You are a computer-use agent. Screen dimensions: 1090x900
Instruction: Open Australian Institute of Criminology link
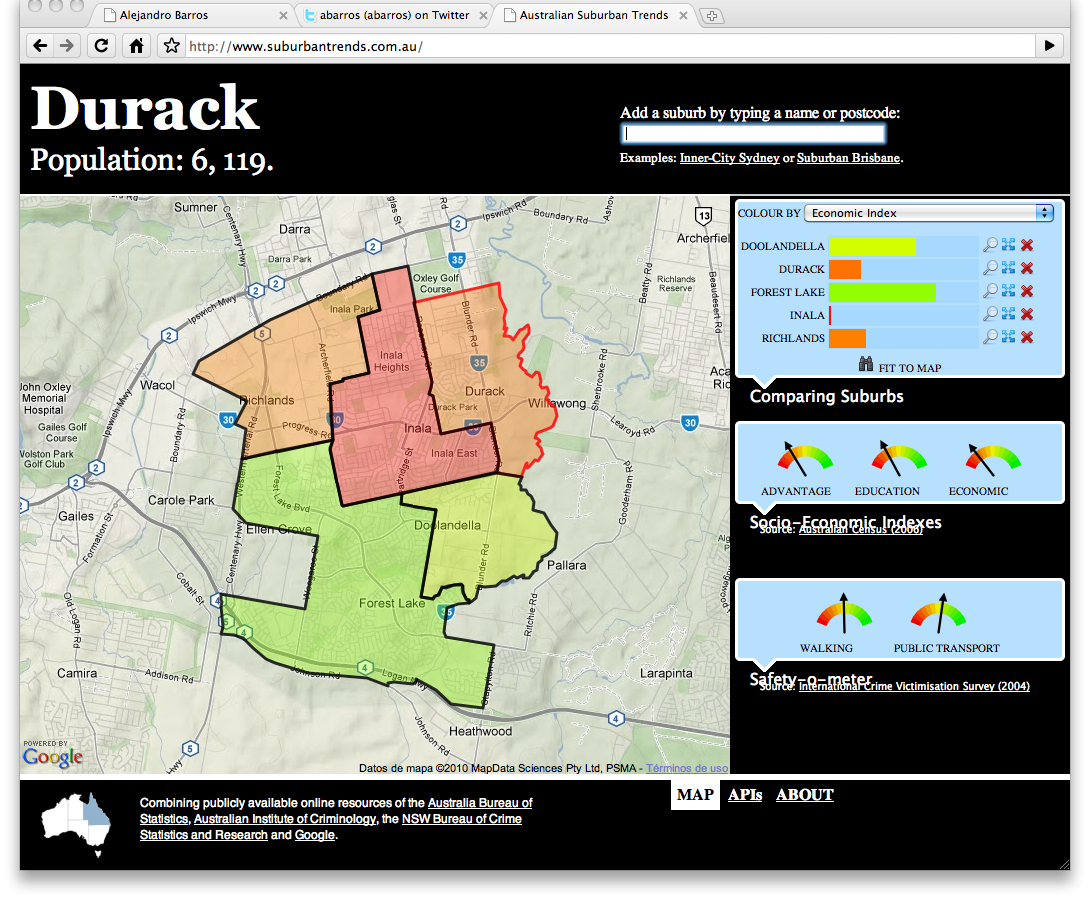coord(285,819)
